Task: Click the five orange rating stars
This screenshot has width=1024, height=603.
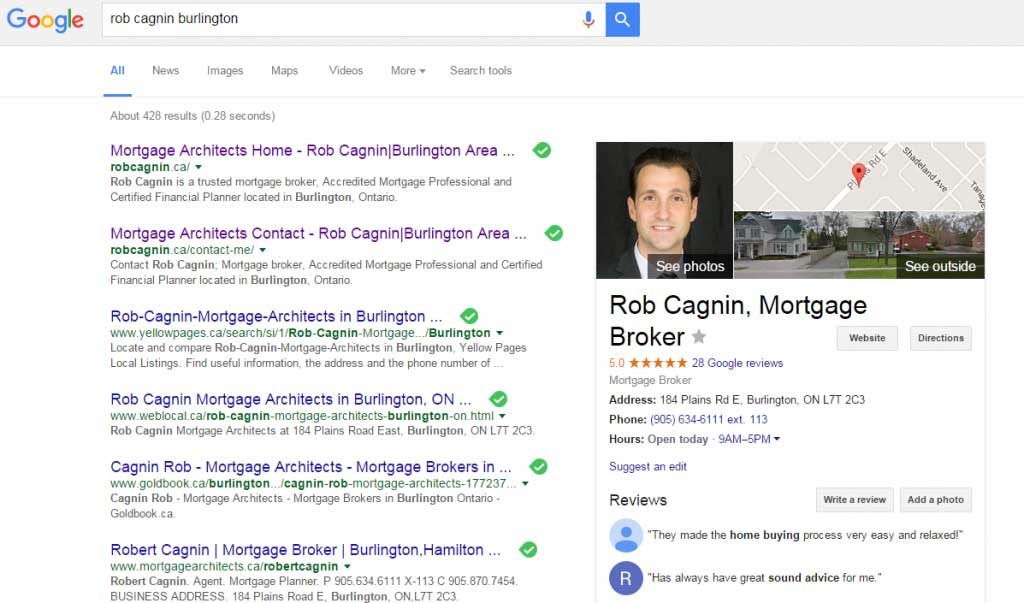Action: click(x=658, y=363)
